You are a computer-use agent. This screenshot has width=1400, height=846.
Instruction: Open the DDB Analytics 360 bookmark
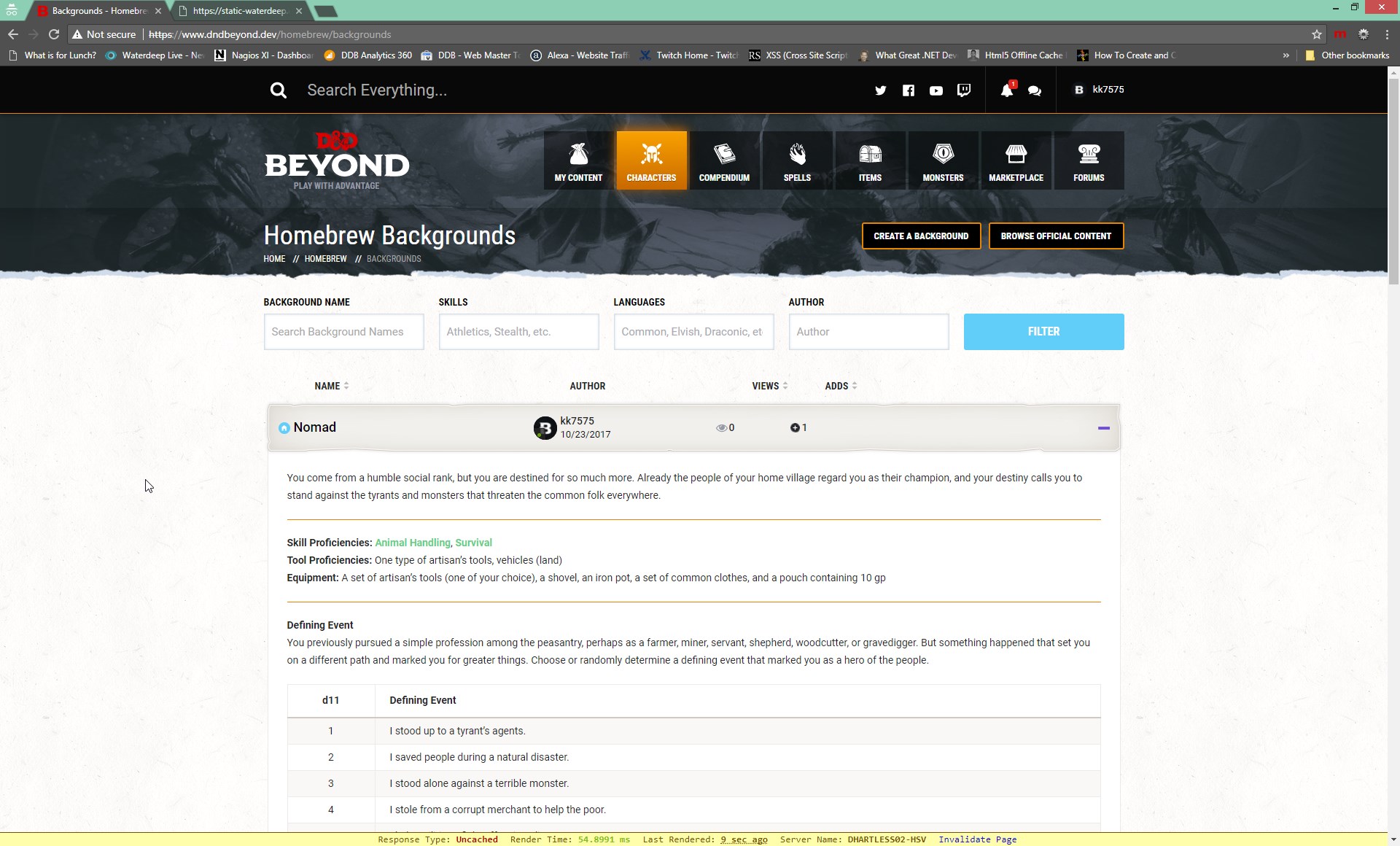(368, 55)
